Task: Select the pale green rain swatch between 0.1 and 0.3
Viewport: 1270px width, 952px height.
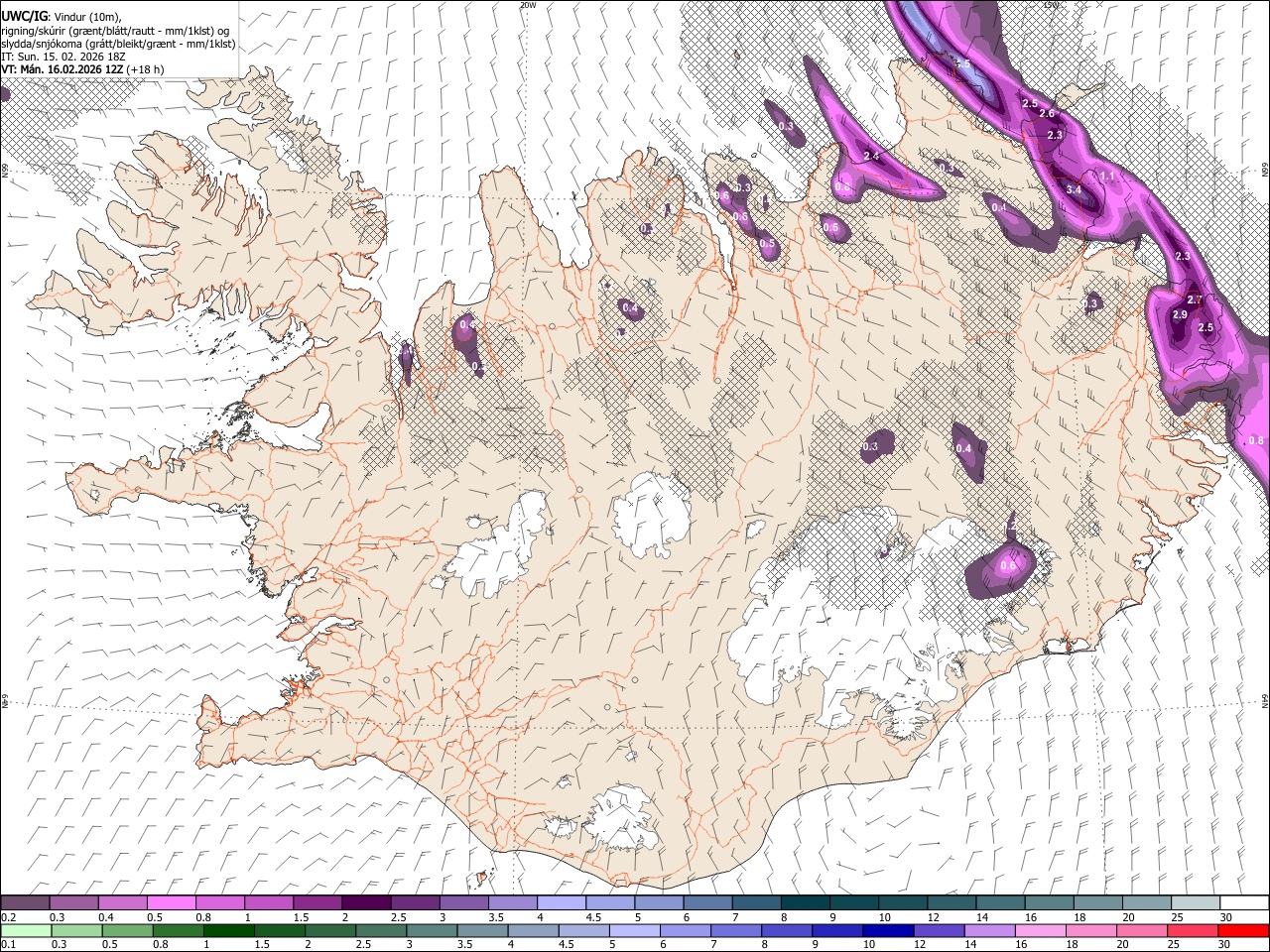Action: (27, 930)
